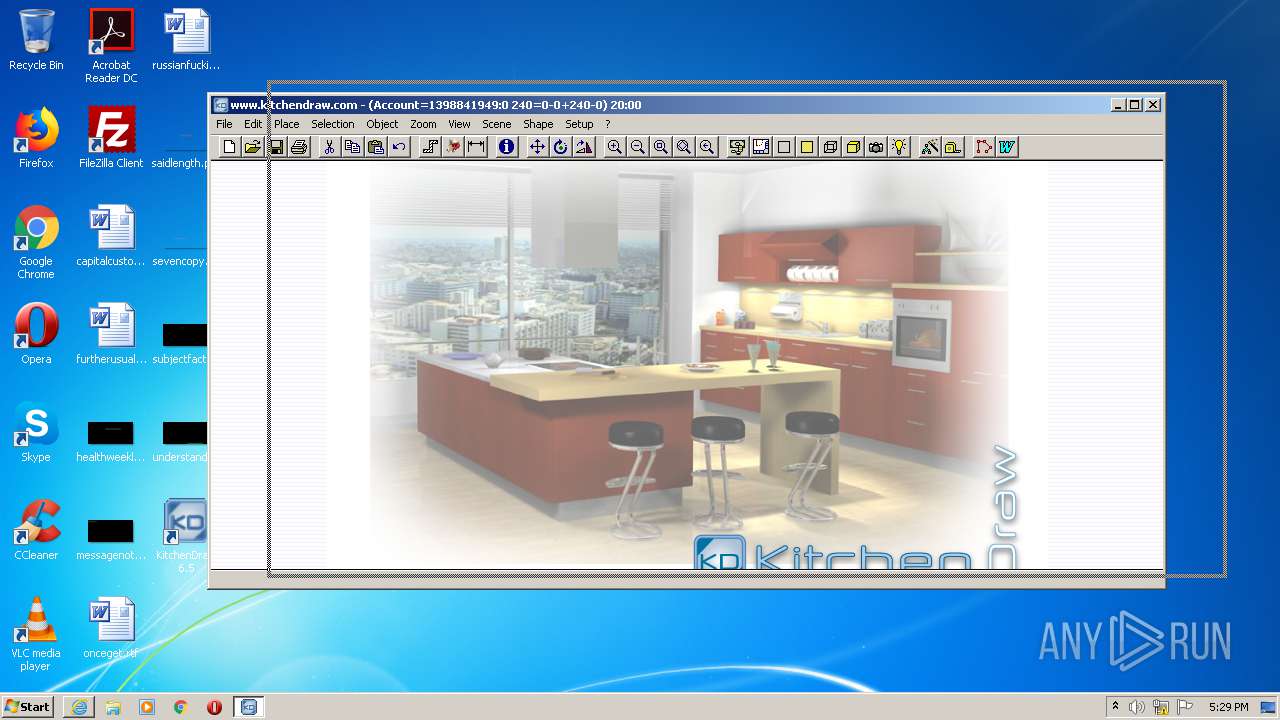Open the Zoom menu
Screen dimensions: 1280x720
(x=423, y=124)
